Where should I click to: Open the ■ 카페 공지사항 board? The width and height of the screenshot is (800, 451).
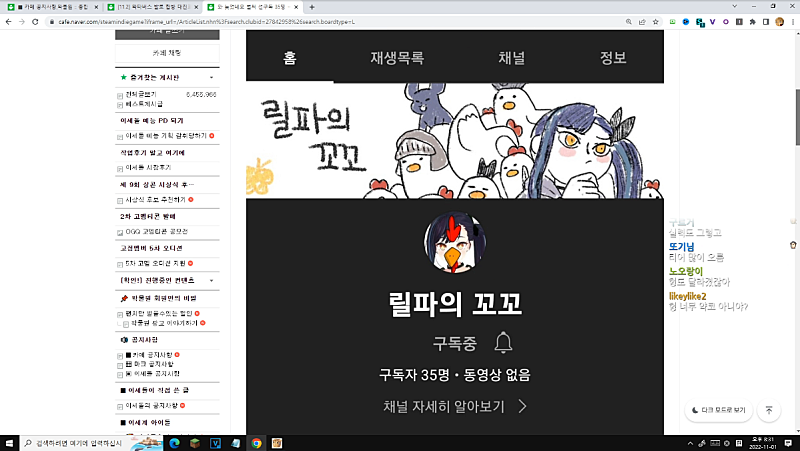coord(149,355)
